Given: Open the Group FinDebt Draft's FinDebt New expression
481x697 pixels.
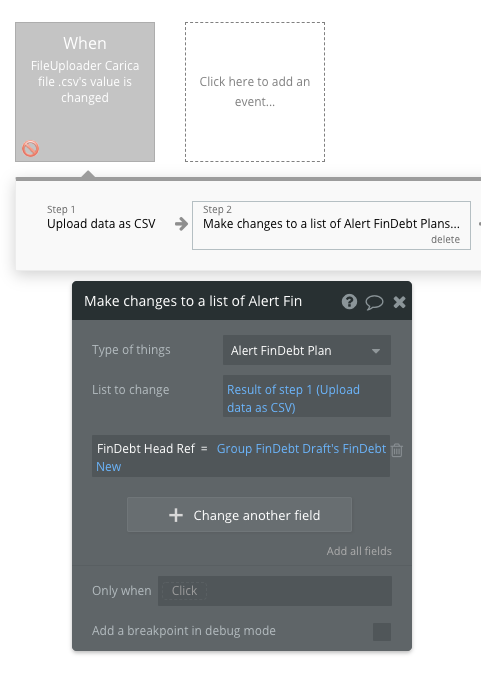Looking at the screenshot, I should click(x=241, y=457).
